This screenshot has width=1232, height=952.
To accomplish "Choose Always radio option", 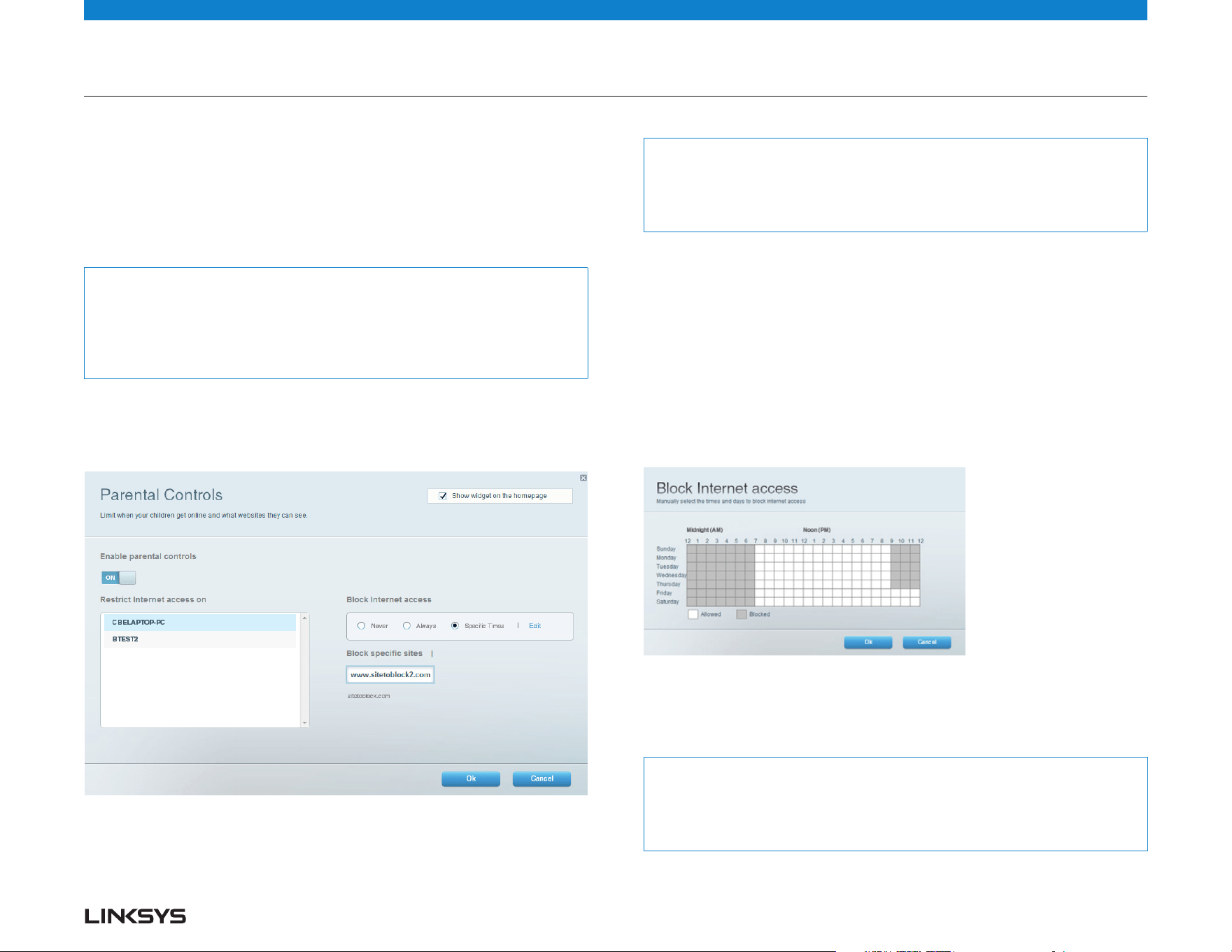I will [406, 626].
